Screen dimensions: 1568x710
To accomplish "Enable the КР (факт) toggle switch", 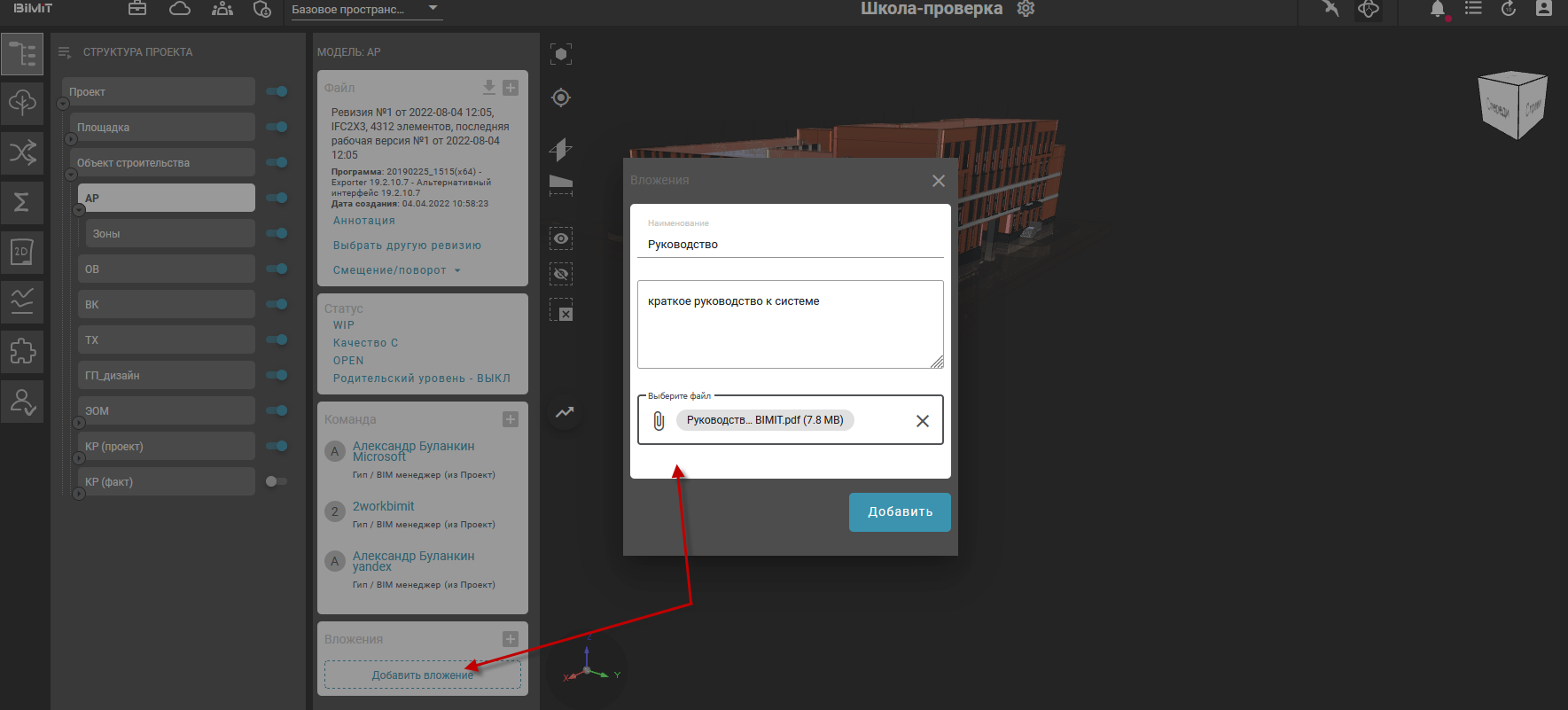I will 277,481.
